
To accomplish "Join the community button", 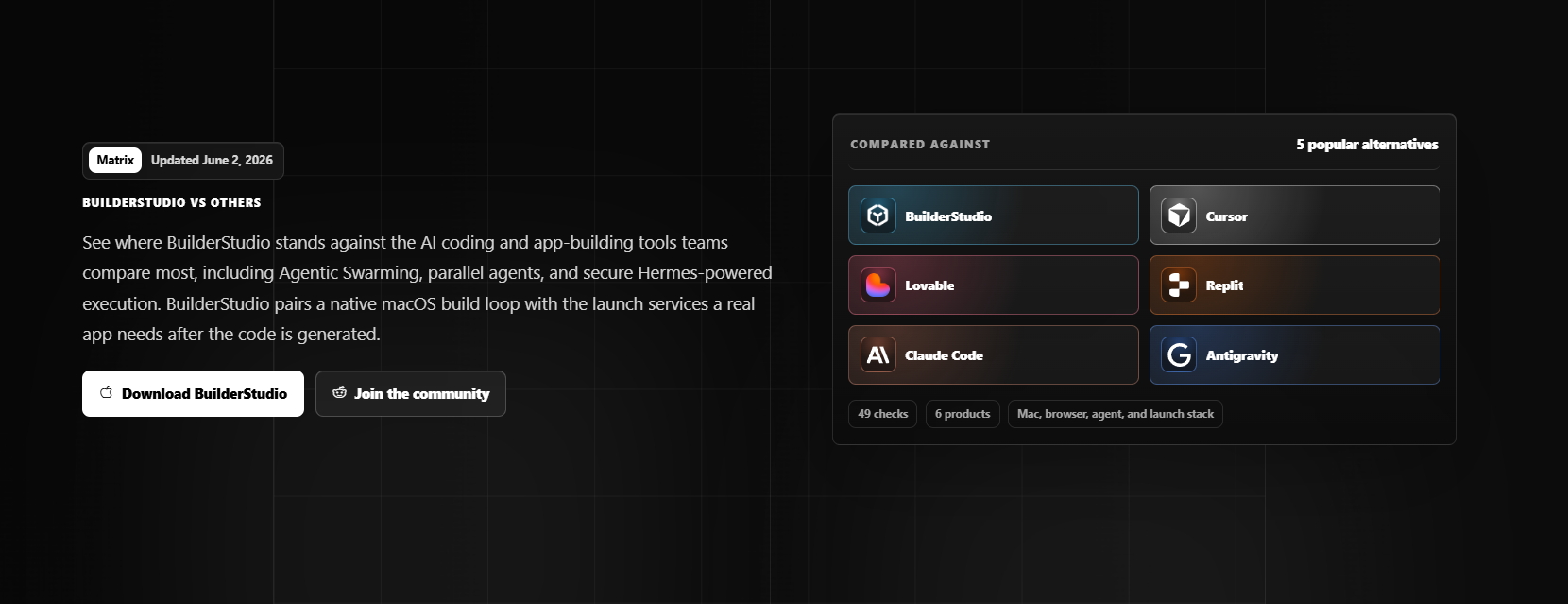I will tap(411, 393).
